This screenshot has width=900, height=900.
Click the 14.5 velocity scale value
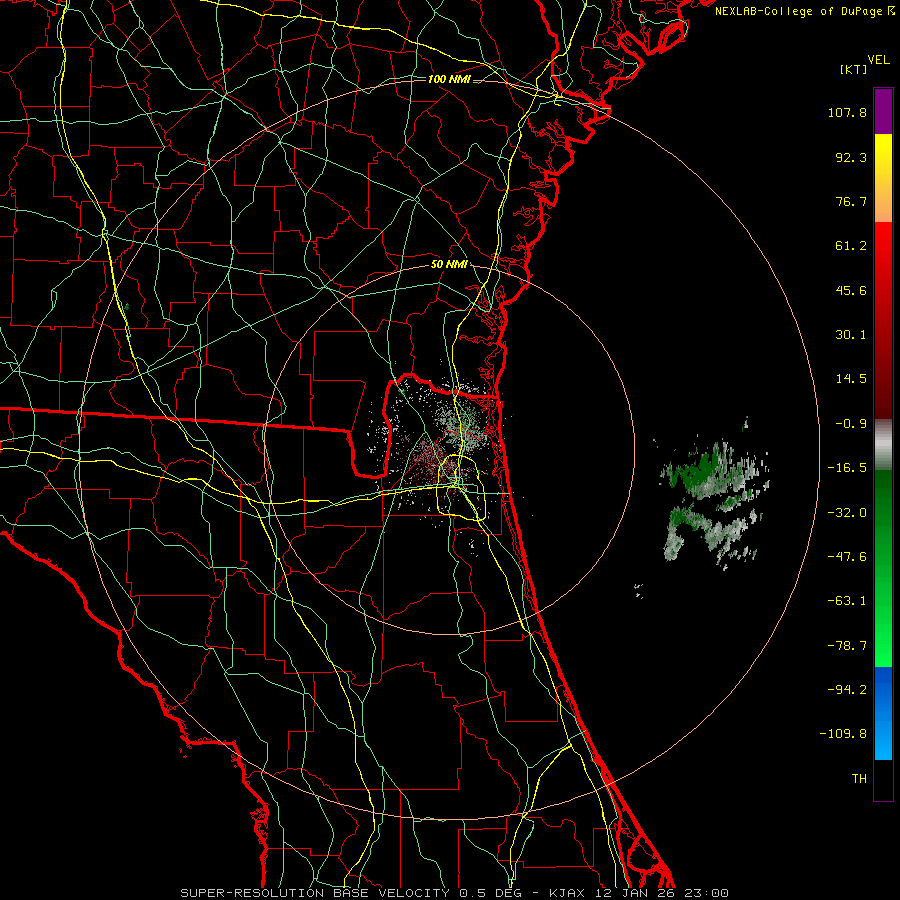pos(851,379)
